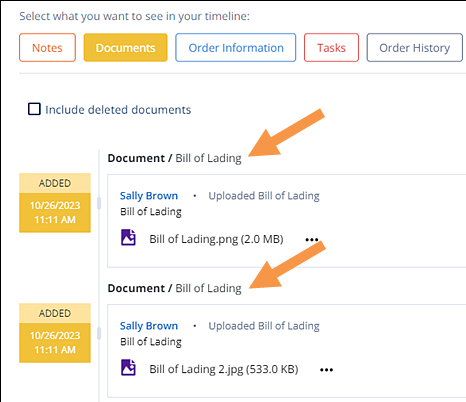
Task: Enable the Order History filter
Action: pyautogui.click(x=415, y=48)
